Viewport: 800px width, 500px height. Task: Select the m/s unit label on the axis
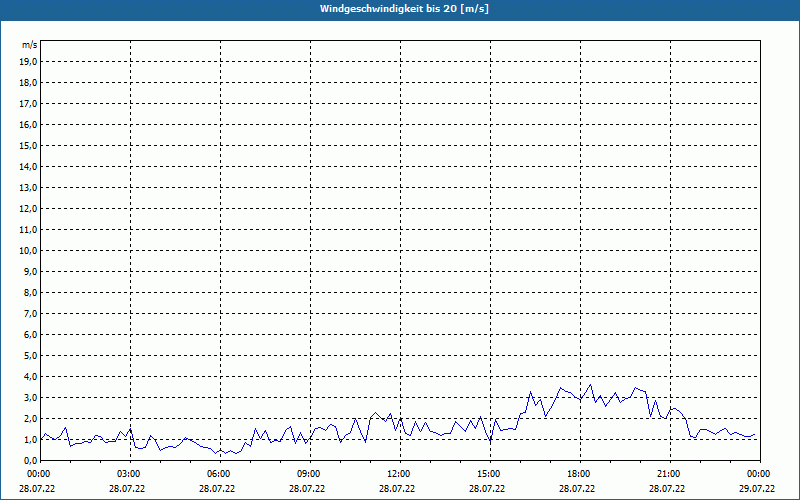click(x=30, y=45)
